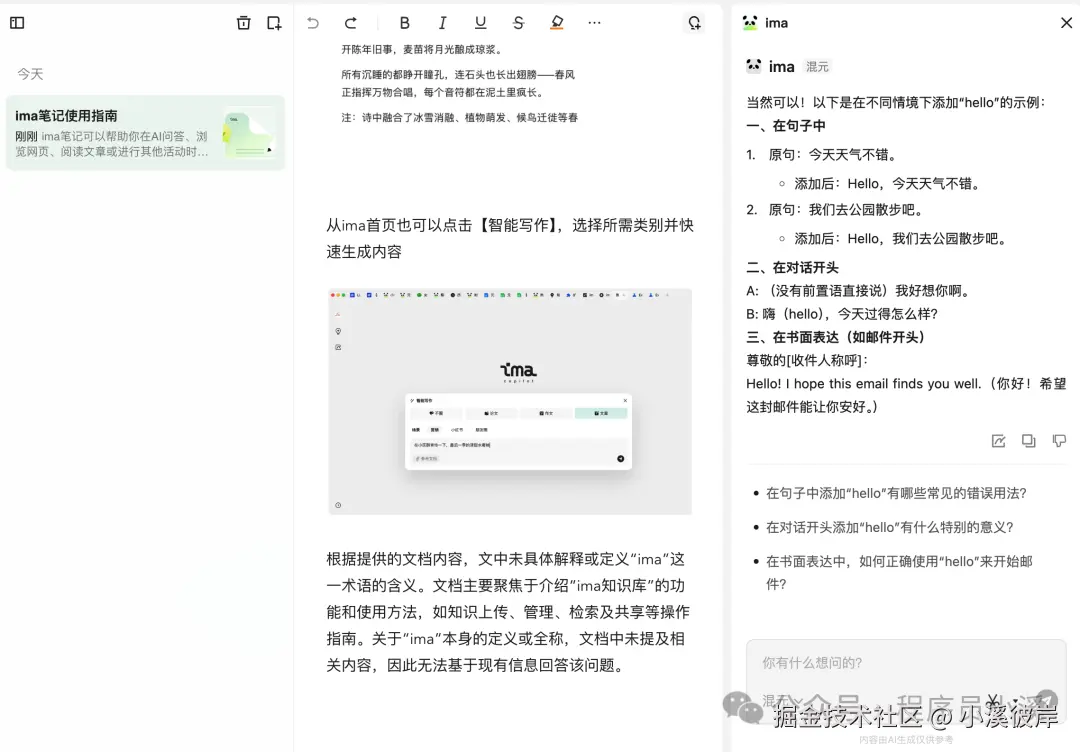
Task: Click the line Hello! I hope this email finds you well
Action: [906, 395]
